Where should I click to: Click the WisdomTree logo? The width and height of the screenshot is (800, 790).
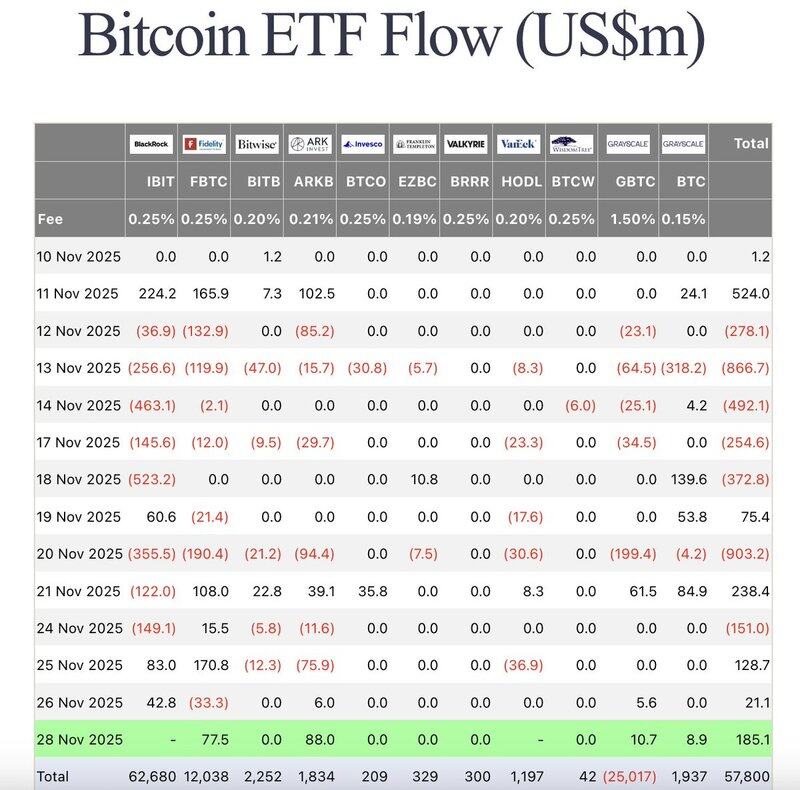571,144
